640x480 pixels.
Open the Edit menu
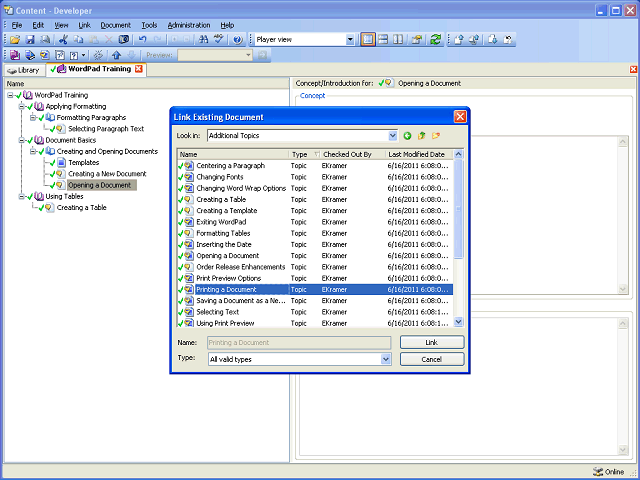click(38, 25)
